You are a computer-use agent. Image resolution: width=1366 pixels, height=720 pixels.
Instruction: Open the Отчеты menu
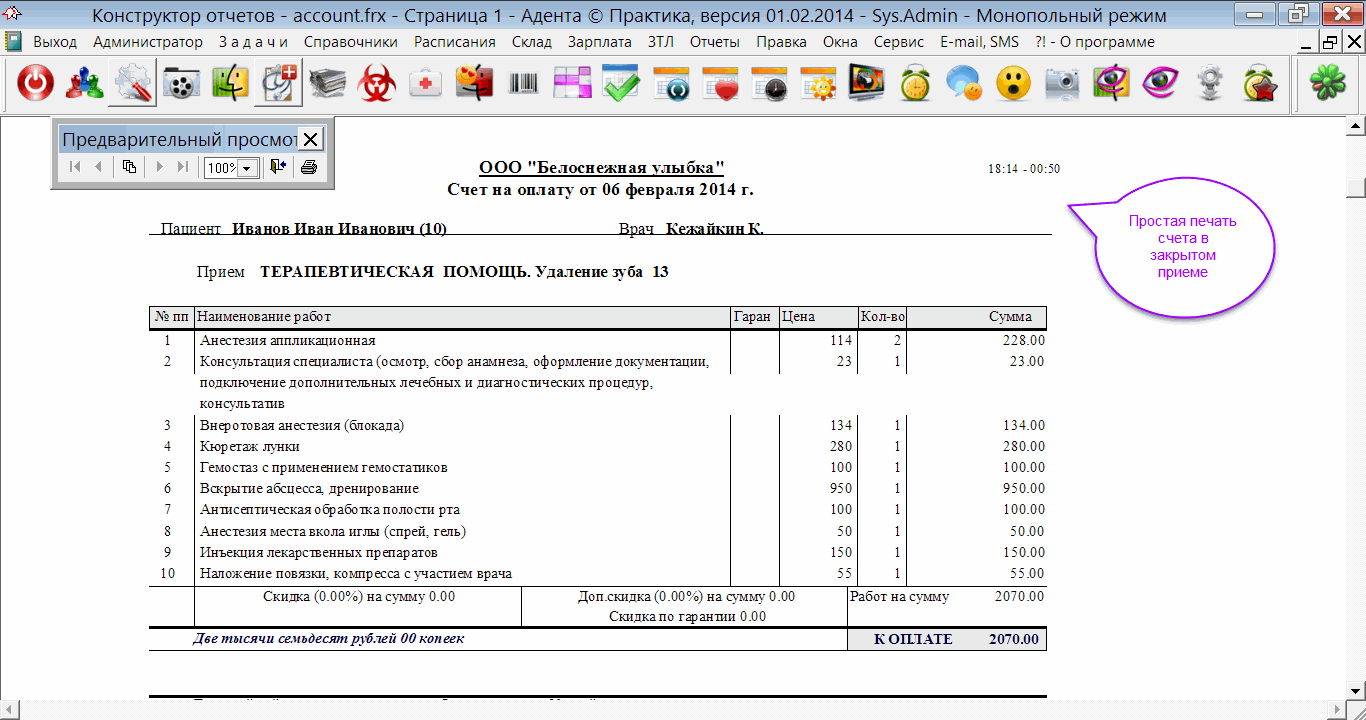coord(714,42)
